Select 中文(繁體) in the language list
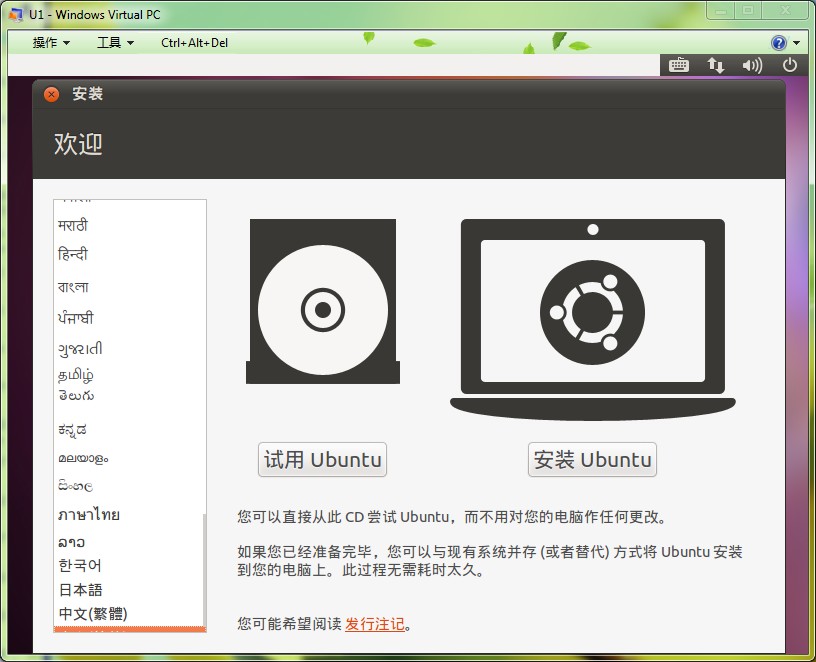 tap(128, 614)
